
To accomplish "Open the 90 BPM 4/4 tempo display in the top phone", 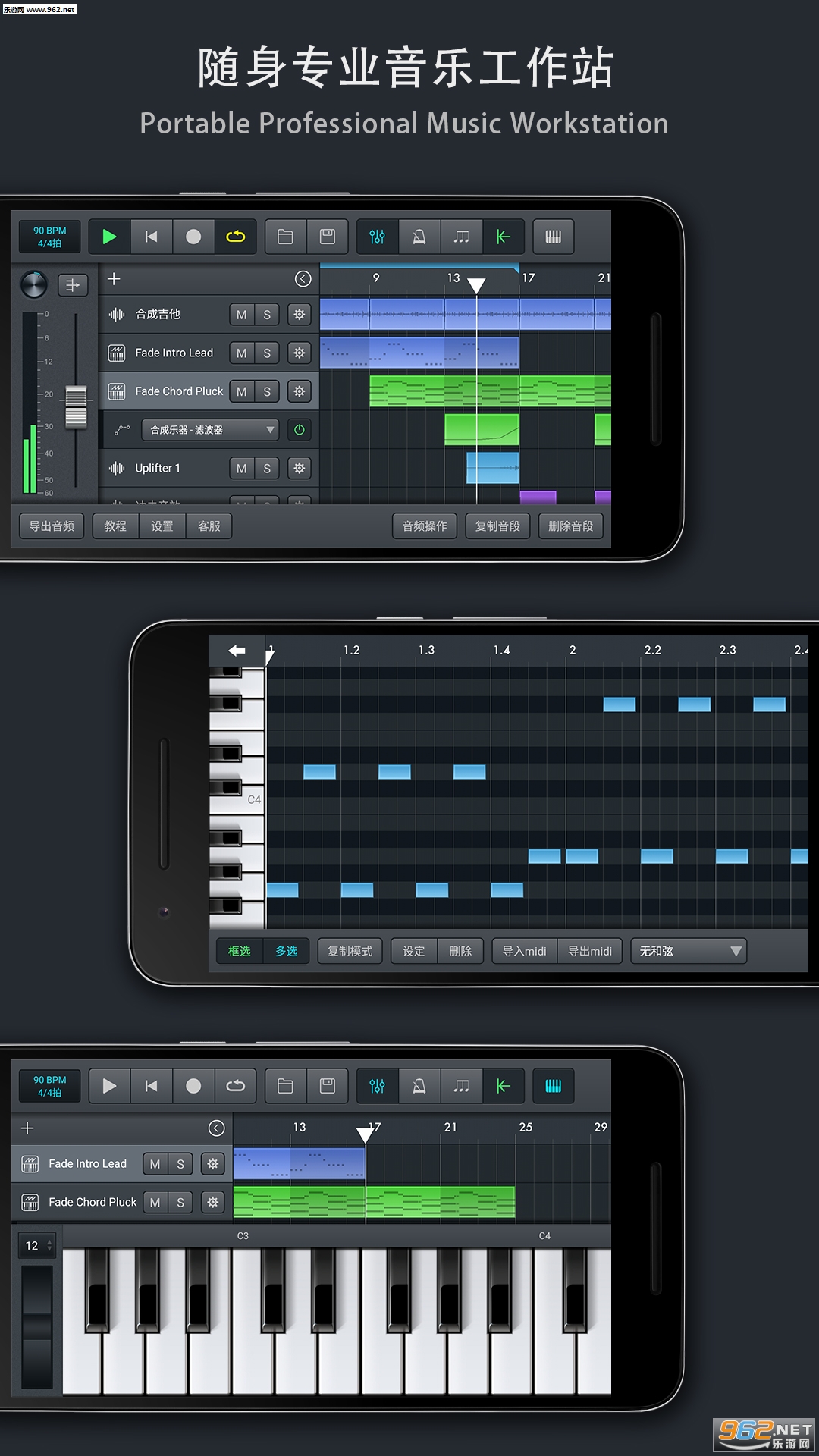I will pos(50,237).
